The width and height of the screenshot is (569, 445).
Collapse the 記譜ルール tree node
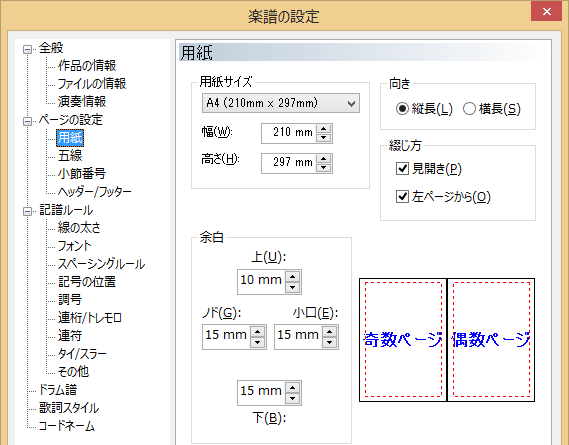(x=27, y=211)
